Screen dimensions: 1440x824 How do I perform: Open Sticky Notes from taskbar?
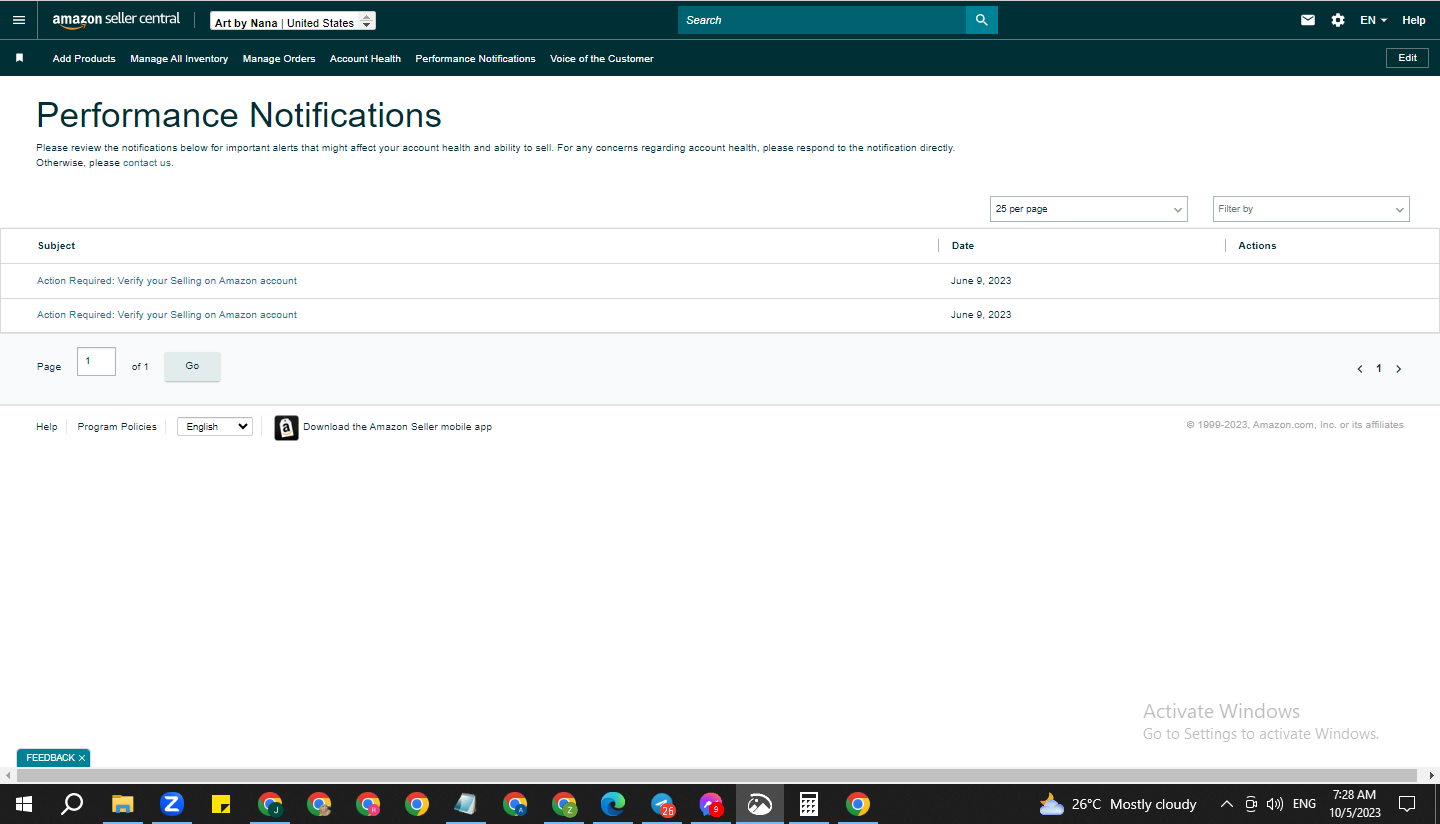[221, 804]
